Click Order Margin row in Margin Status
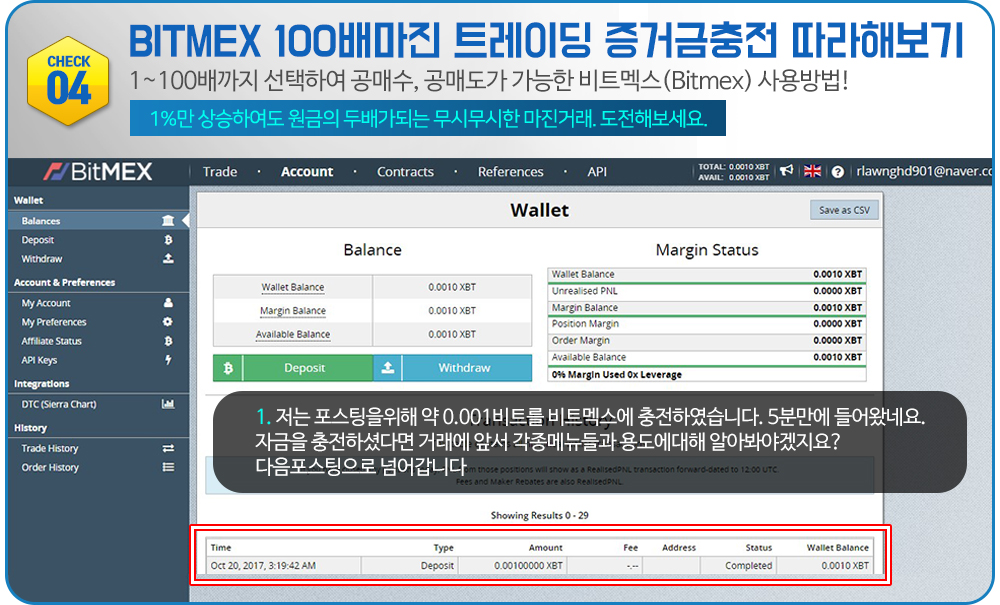Image resolution: width=1000 pixels, height=605 pixels. click(x=707, y=340)
